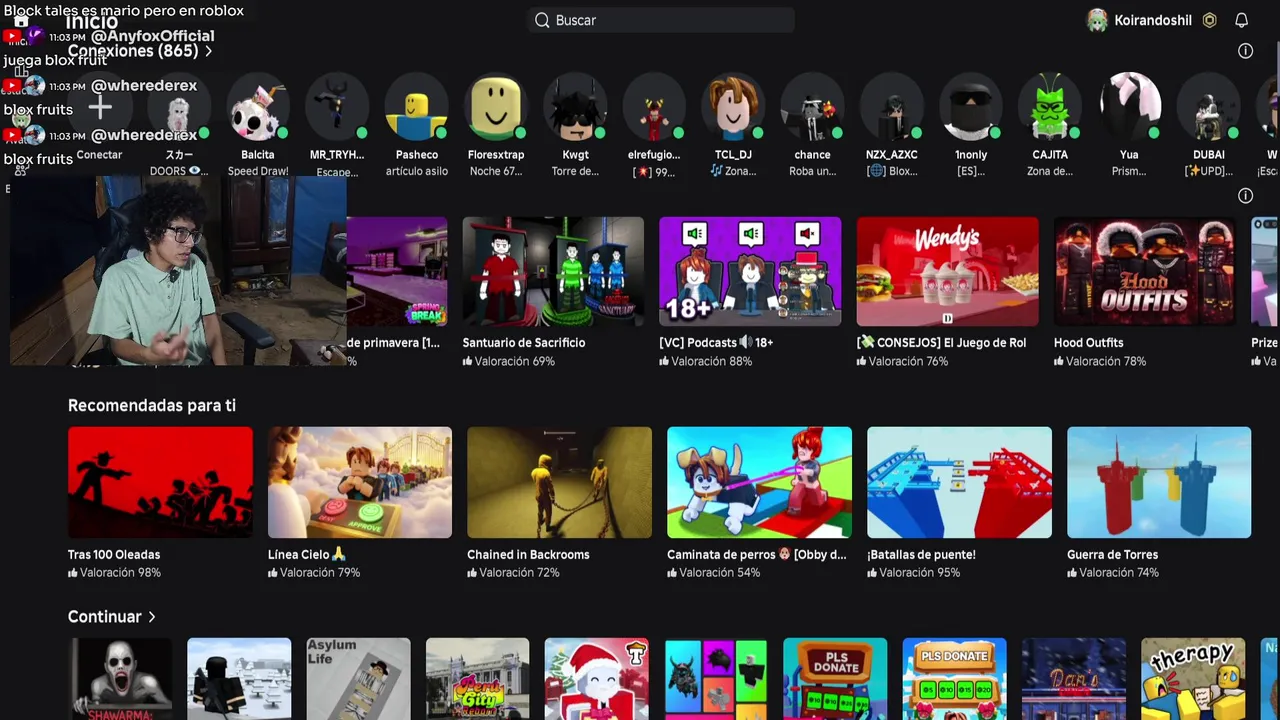Open Hood Outfits game thumbnail
This screenshot has width=1280, height=720.
(x=1144, y=271)
